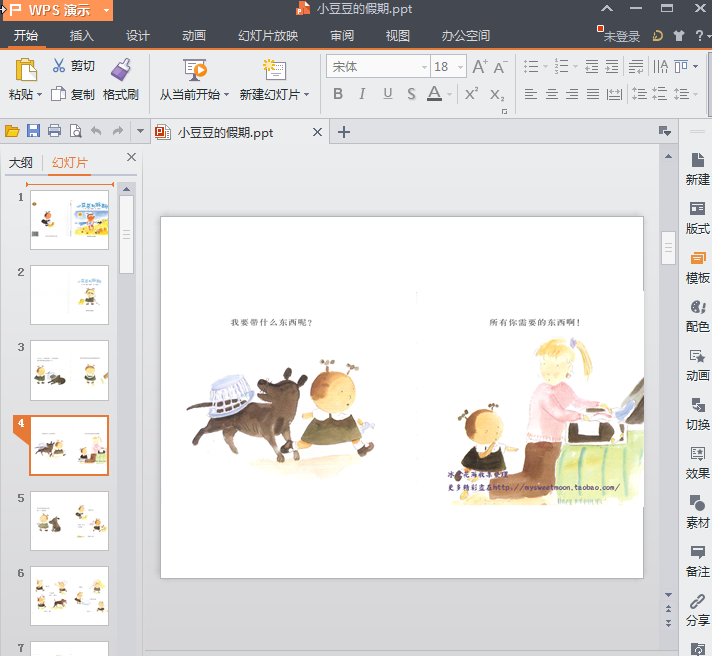The image size is (712, 656).
Task: Close the slide thumbnail pane
Action: pos(131,157)
